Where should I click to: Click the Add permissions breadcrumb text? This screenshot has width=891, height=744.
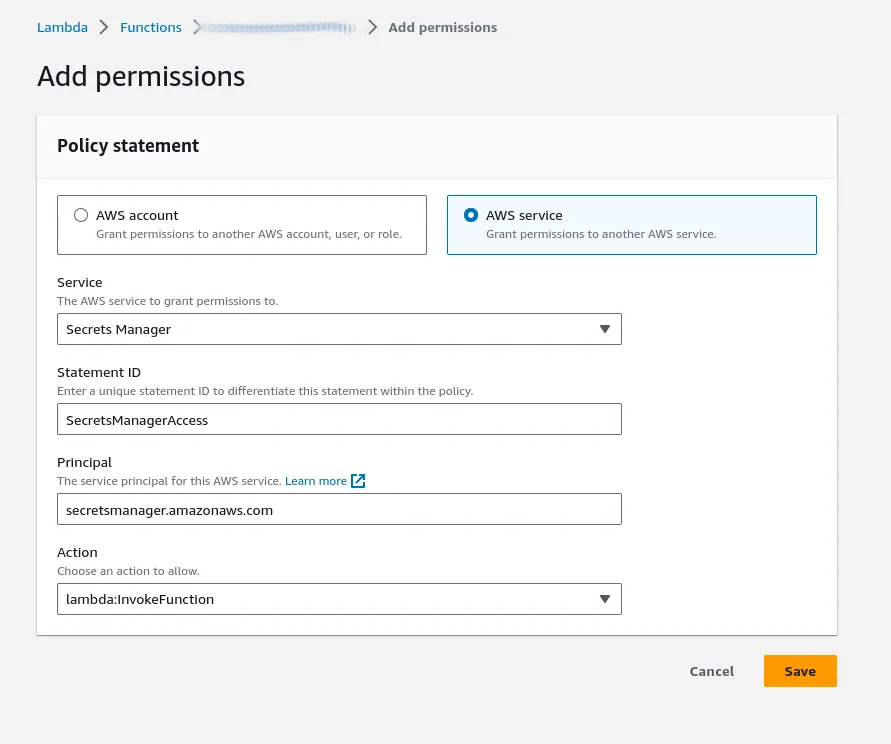443,27
